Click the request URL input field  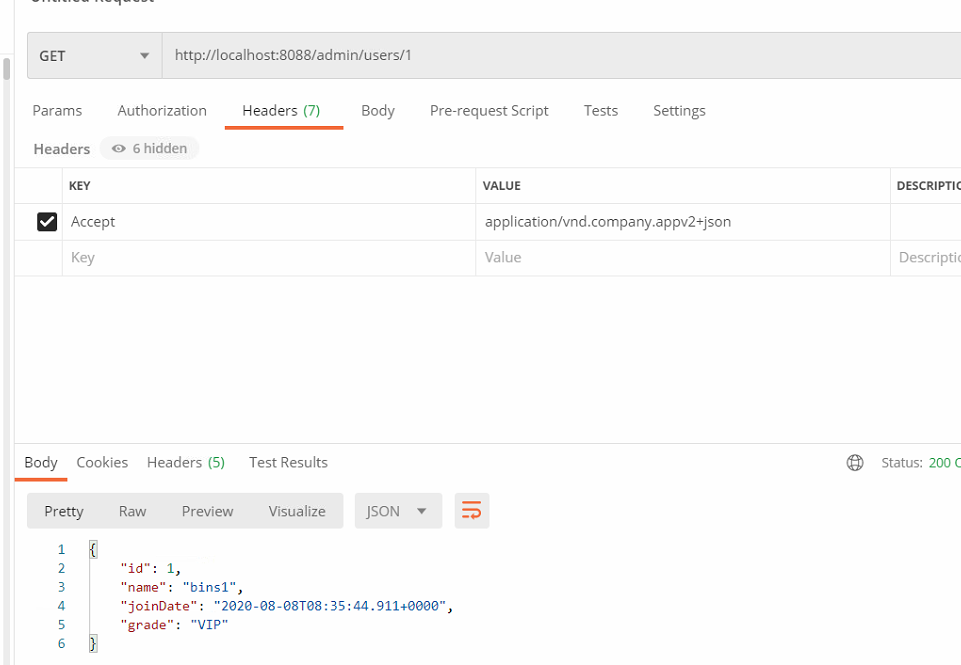pyautogui.click(x=561, y=56)
